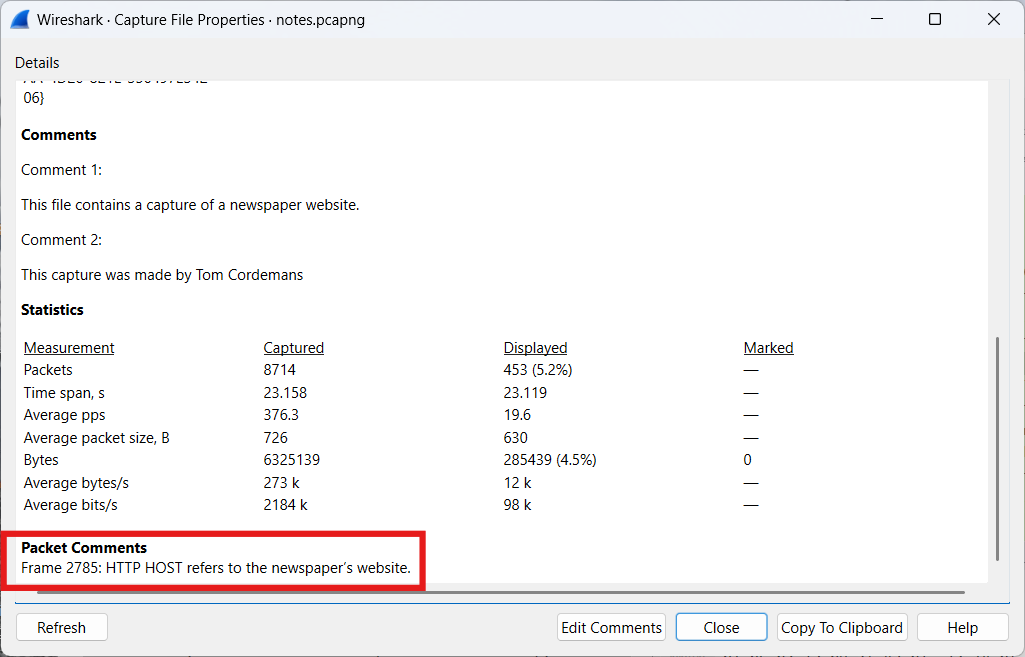The image size is (1025, 657).
Task: Open Help for capture file properties
Action: tap(962, 627)
